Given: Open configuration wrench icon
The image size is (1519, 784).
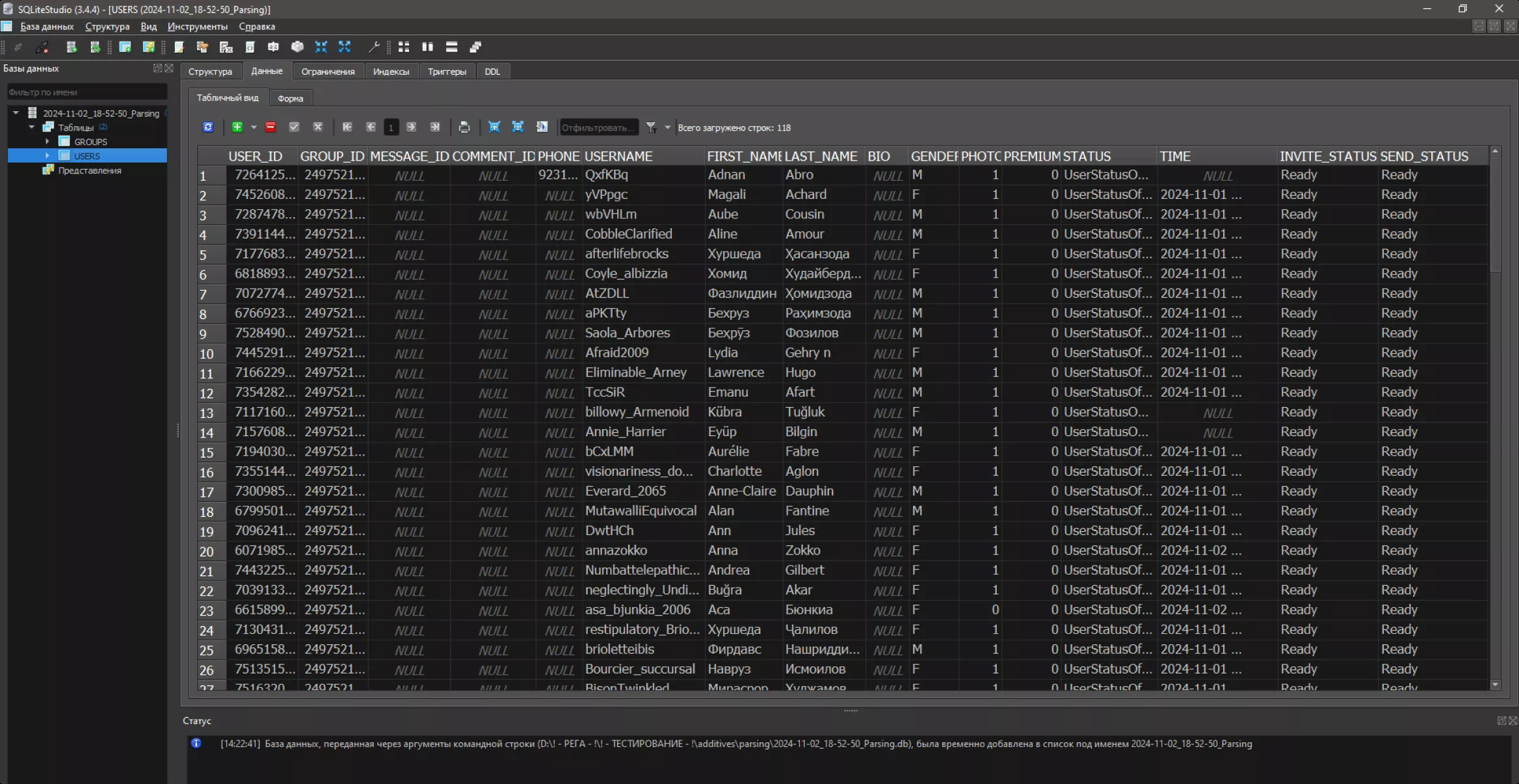Looking at the screenshot, I should coord(374,47).
